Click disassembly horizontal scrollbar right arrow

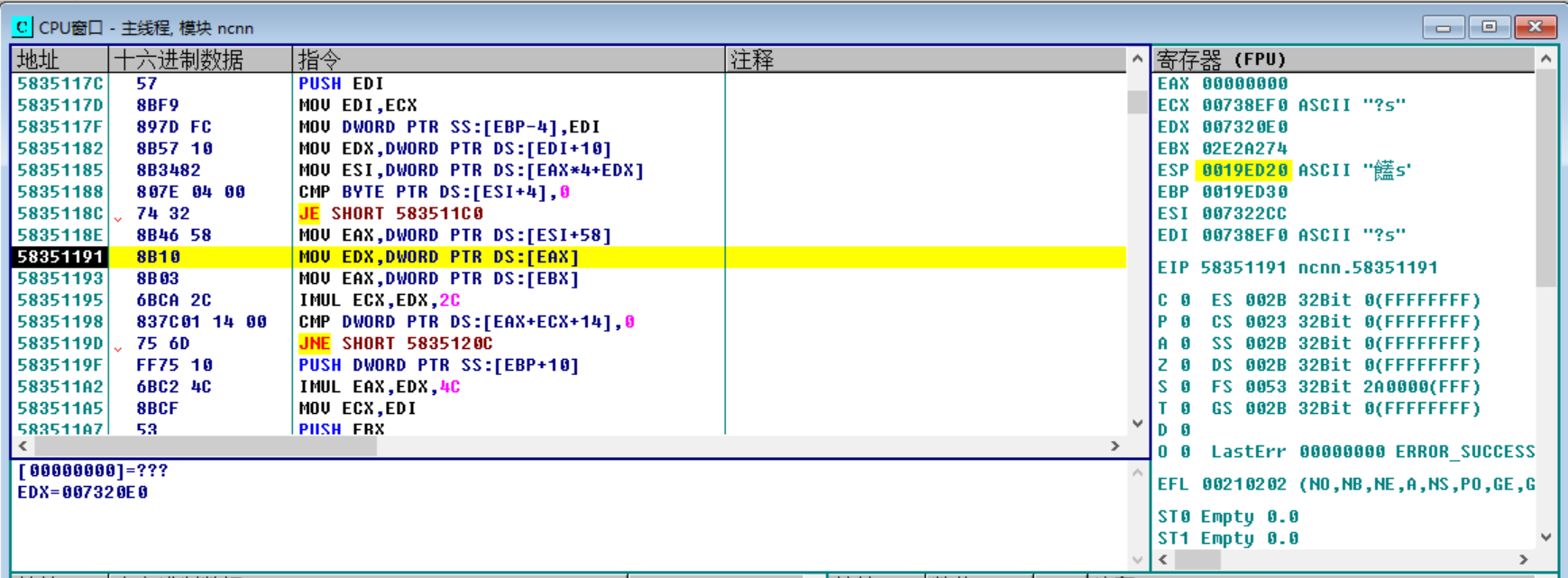coord(1115,445)
